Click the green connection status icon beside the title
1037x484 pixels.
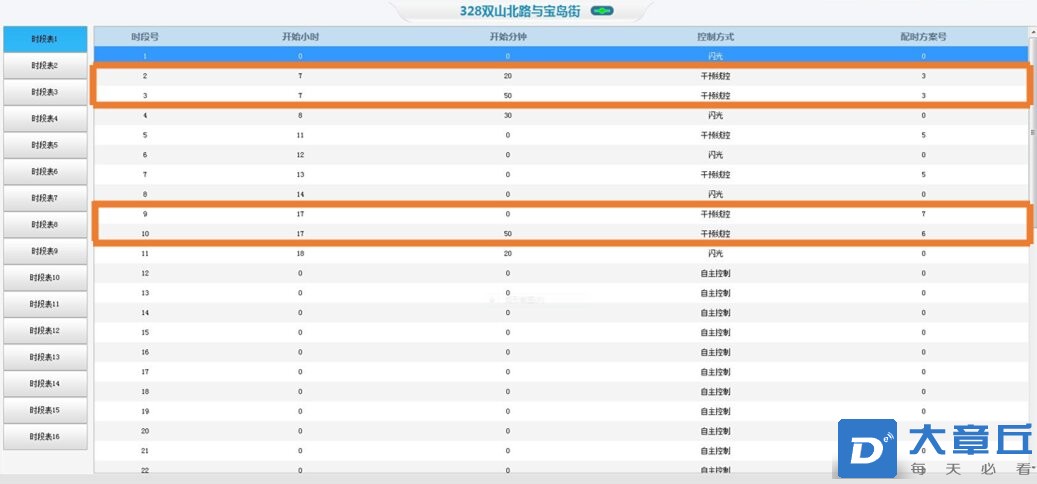point(602,11)
